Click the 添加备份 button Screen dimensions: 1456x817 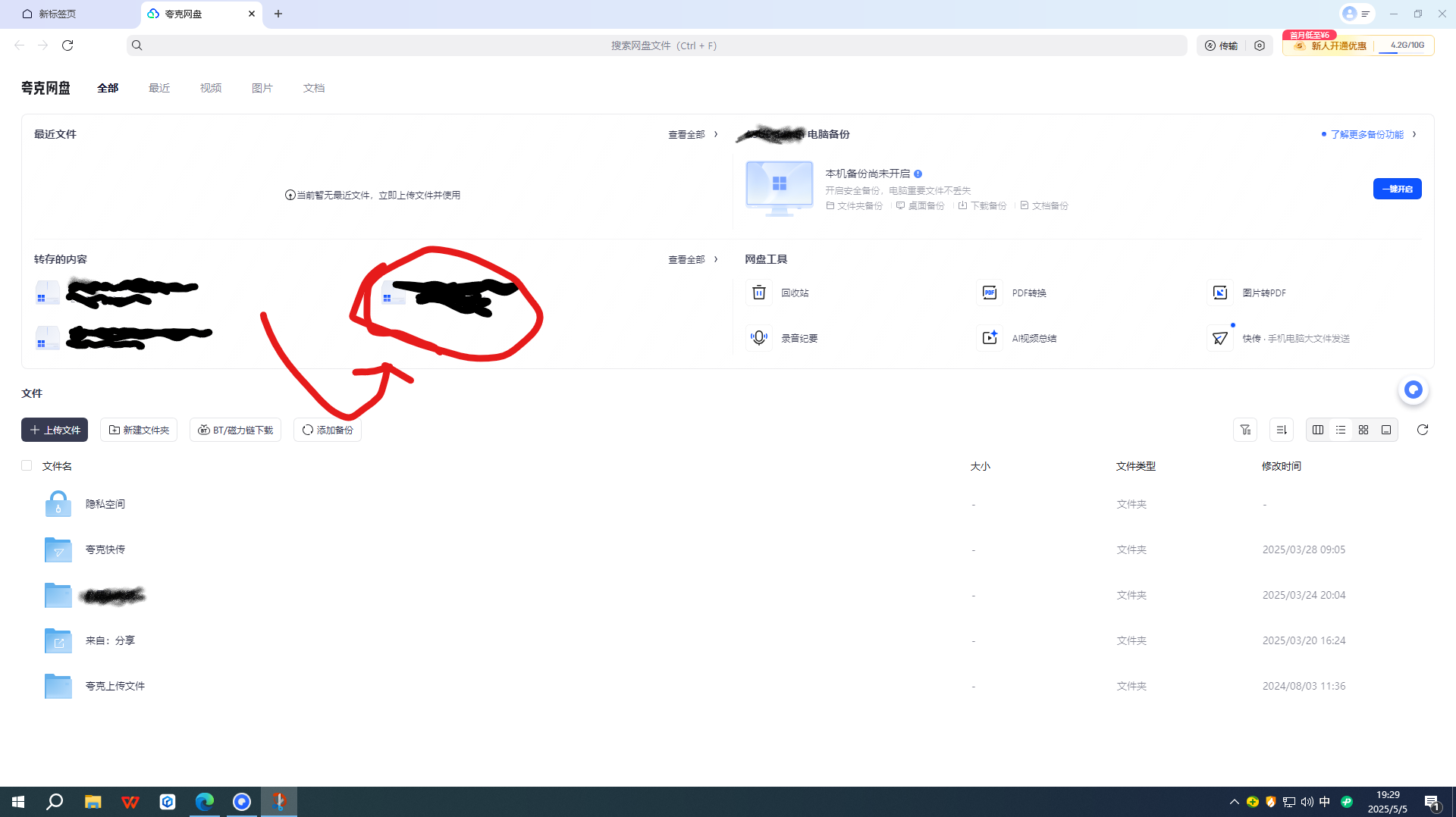328,430
